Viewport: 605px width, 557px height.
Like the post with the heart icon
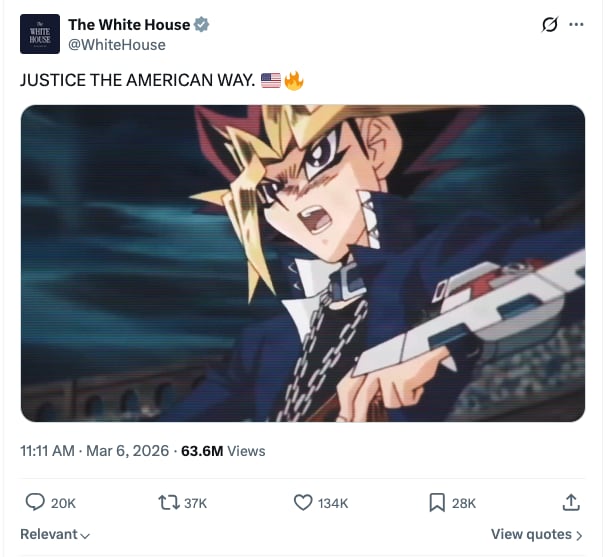click(x=303, y=503)
